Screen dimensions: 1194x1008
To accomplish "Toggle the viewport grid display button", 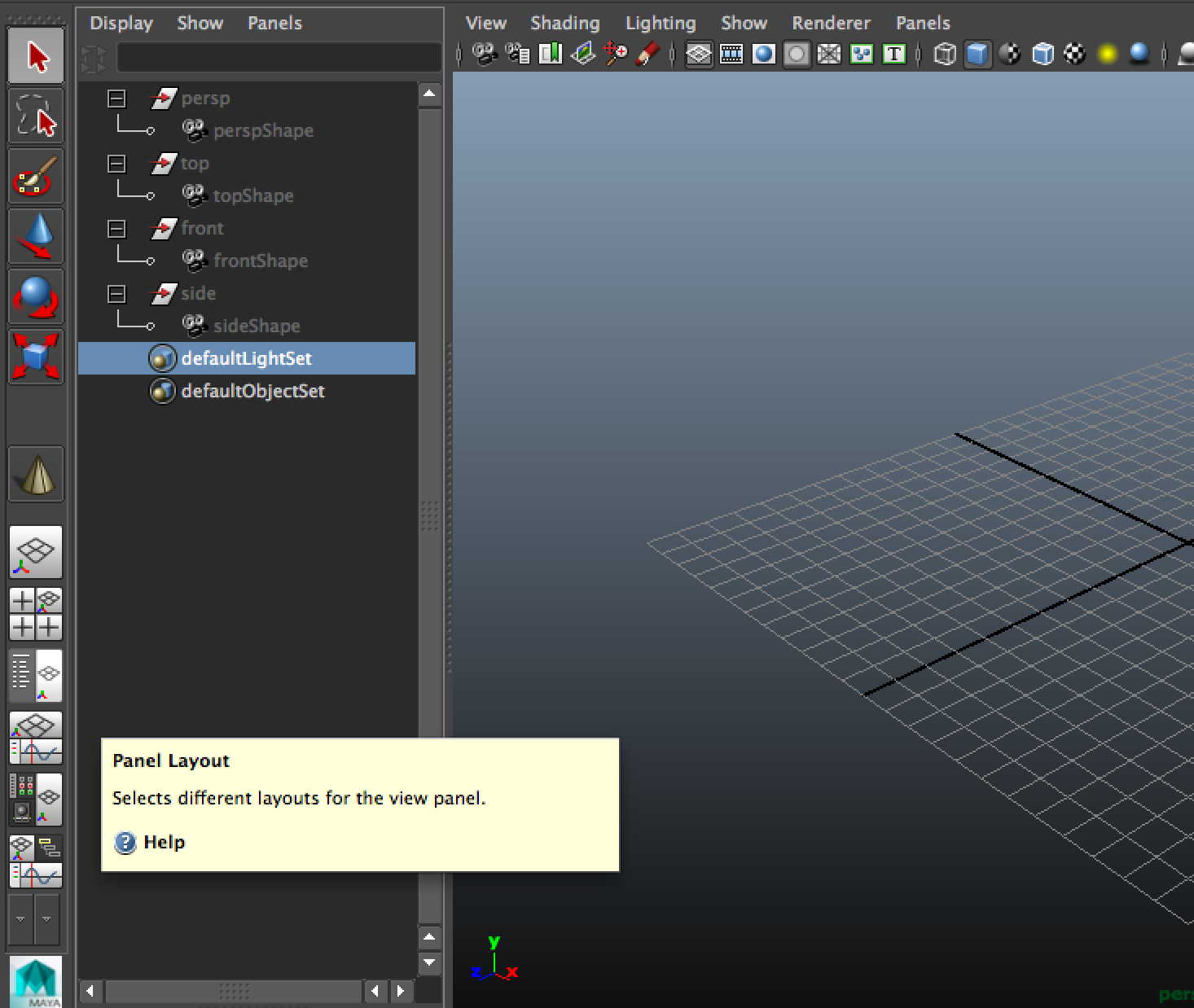I will [x=699, y=55].
